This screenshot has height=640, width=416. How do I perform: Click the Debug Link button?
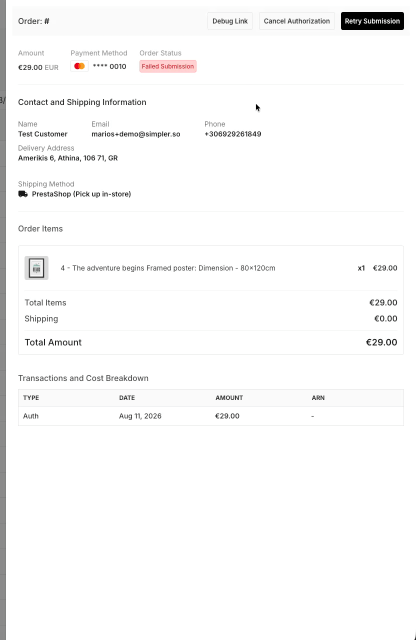230,21
